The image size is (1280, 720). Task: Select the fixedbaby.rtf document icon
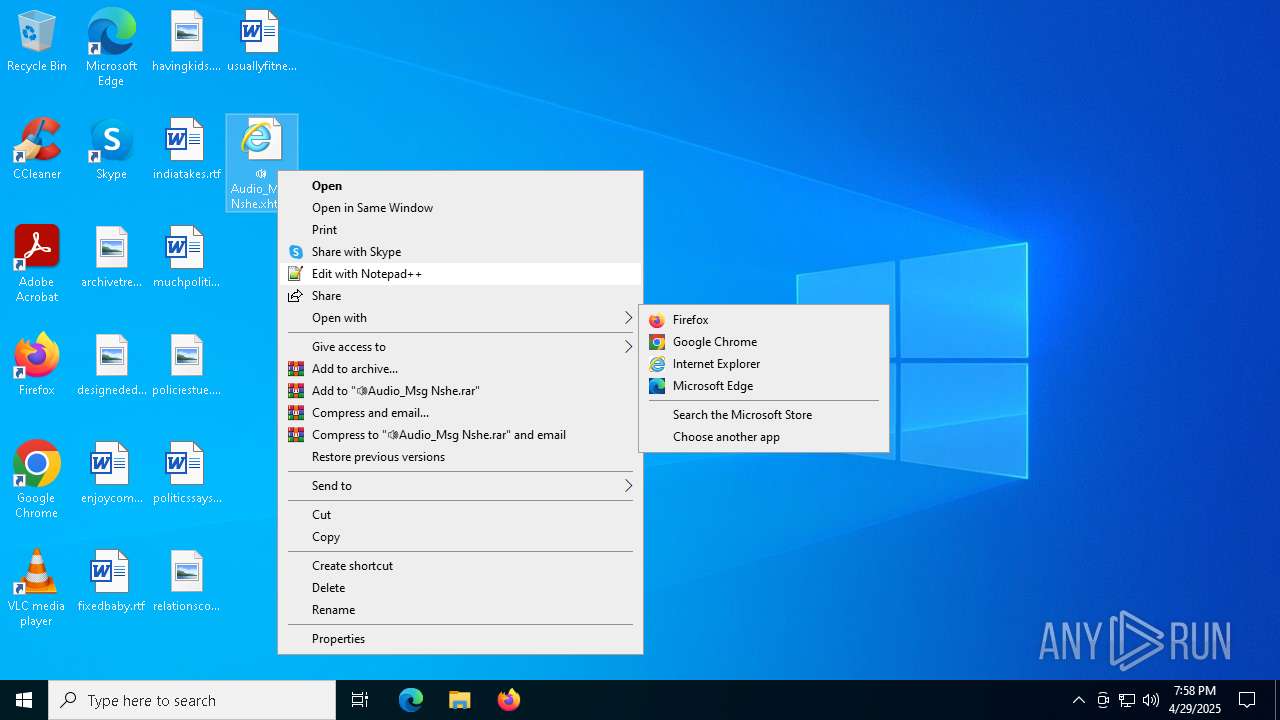tap(111, 581)
